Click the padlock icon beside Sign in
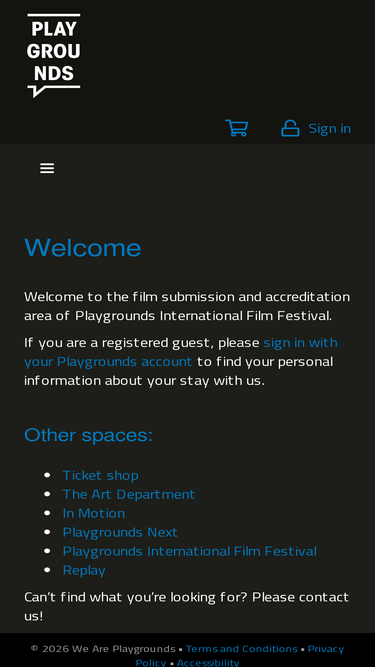375x667 pixels. coord(290,128)
